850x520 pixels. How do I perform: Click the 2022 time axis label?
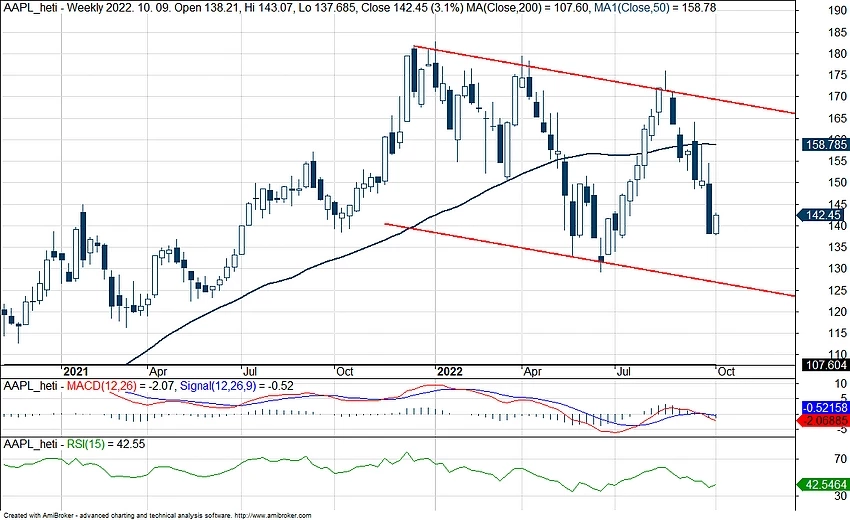(450, 371)
